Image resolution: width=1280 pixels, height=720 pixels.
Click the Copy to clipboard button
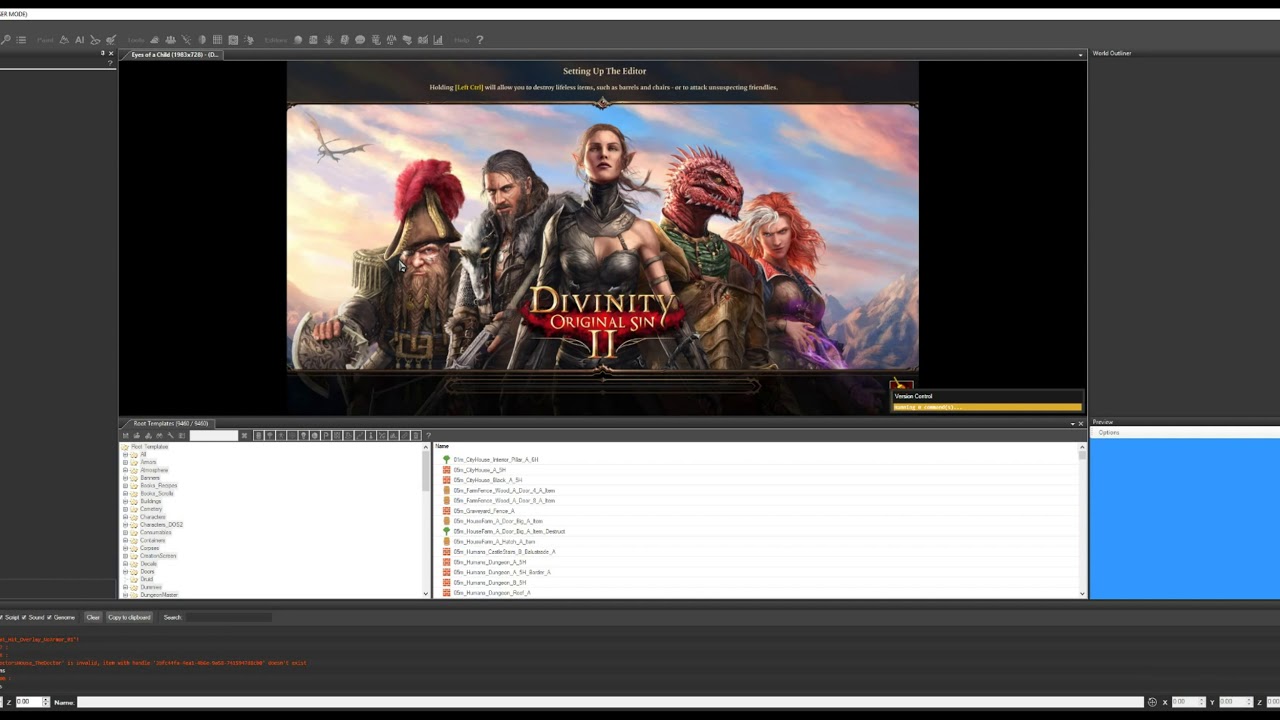pyautogui.click(x=129, y=617)
